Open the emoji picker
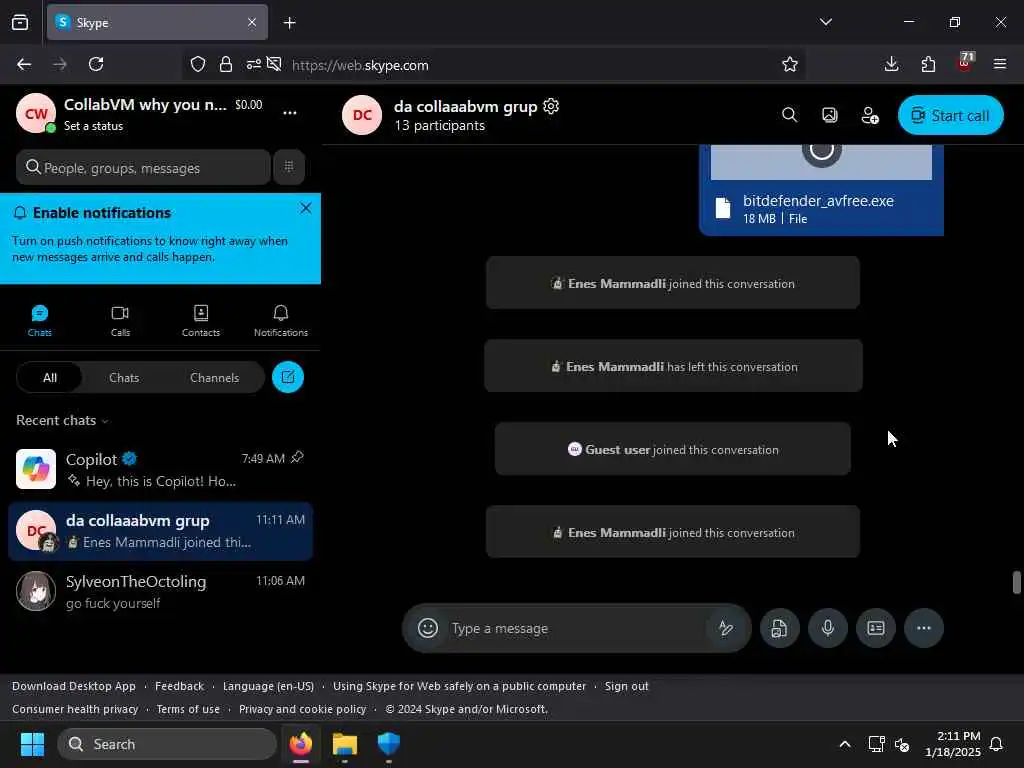 tap(428, 628)
